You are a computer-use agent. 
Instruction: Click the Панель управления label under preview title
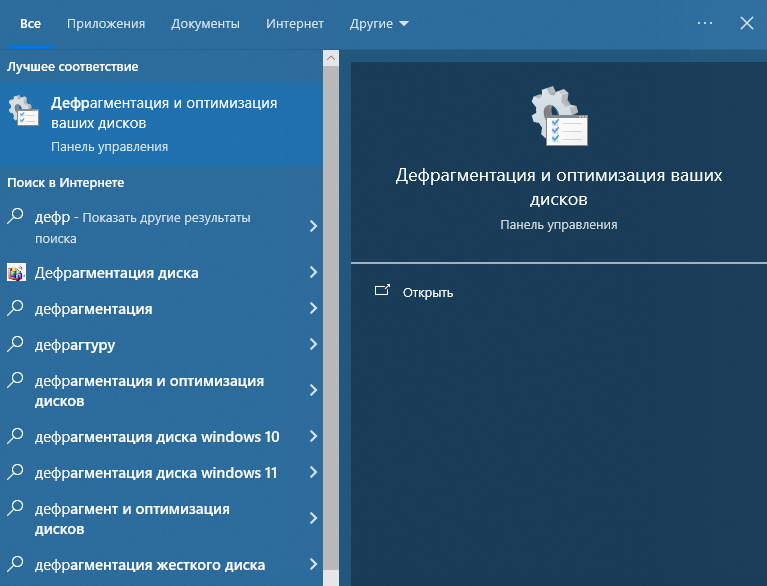(x=559, y=225)
